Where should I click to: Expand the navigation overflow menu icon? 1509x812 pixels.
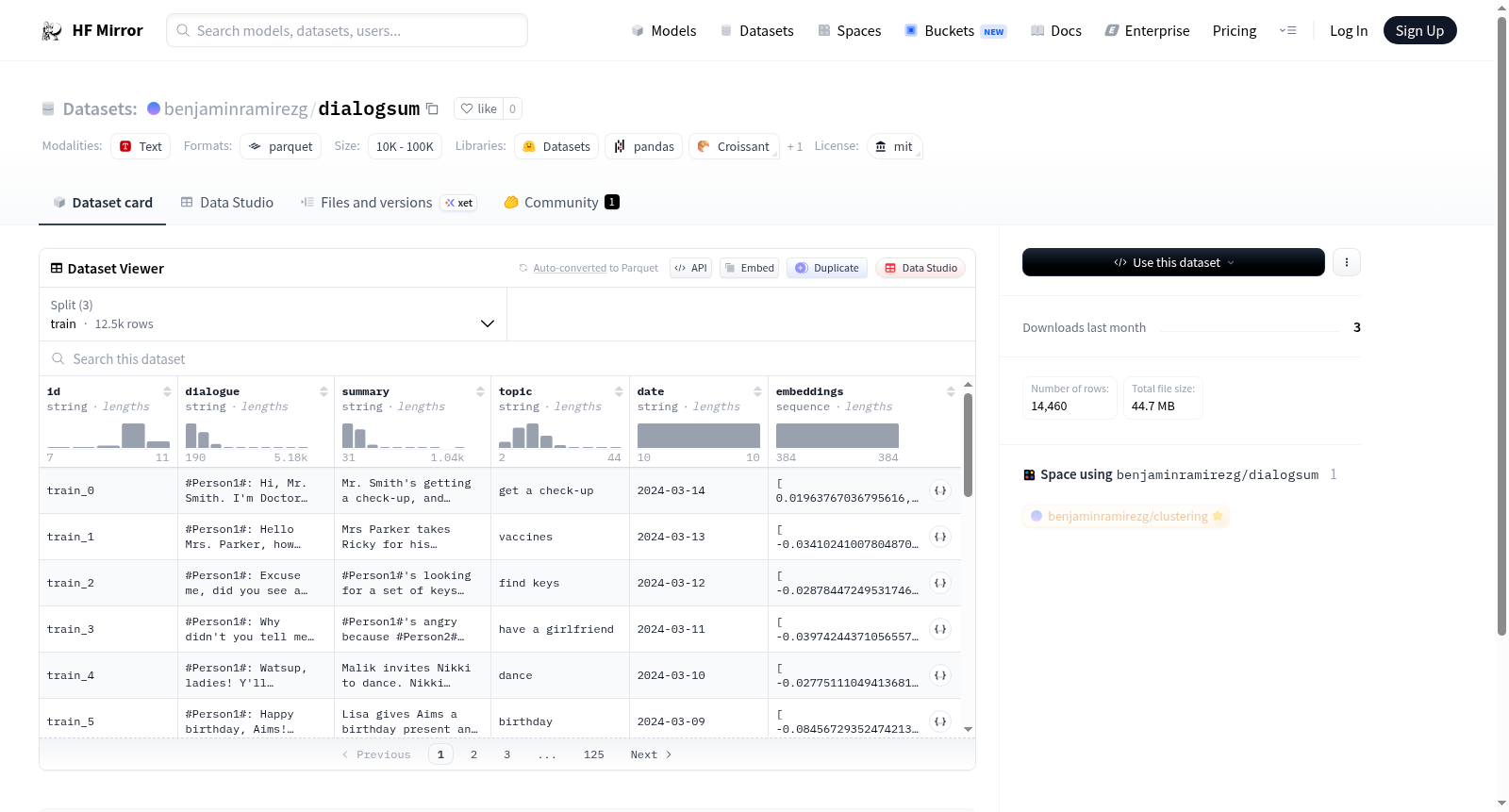click(x=1287, y=30)
